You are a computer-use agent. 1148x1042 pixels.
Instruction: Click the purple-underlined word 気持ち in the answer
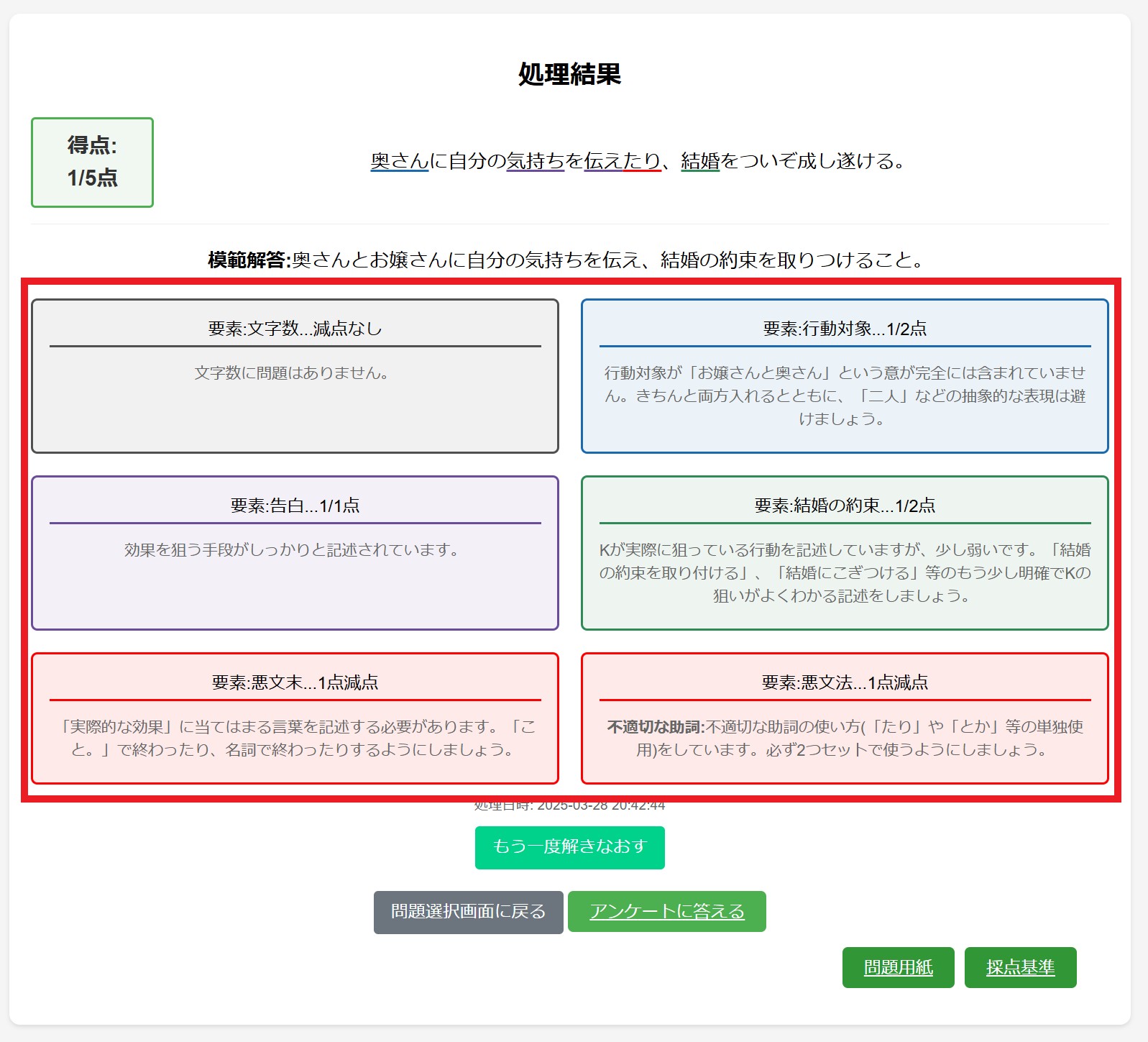[536, 161]
